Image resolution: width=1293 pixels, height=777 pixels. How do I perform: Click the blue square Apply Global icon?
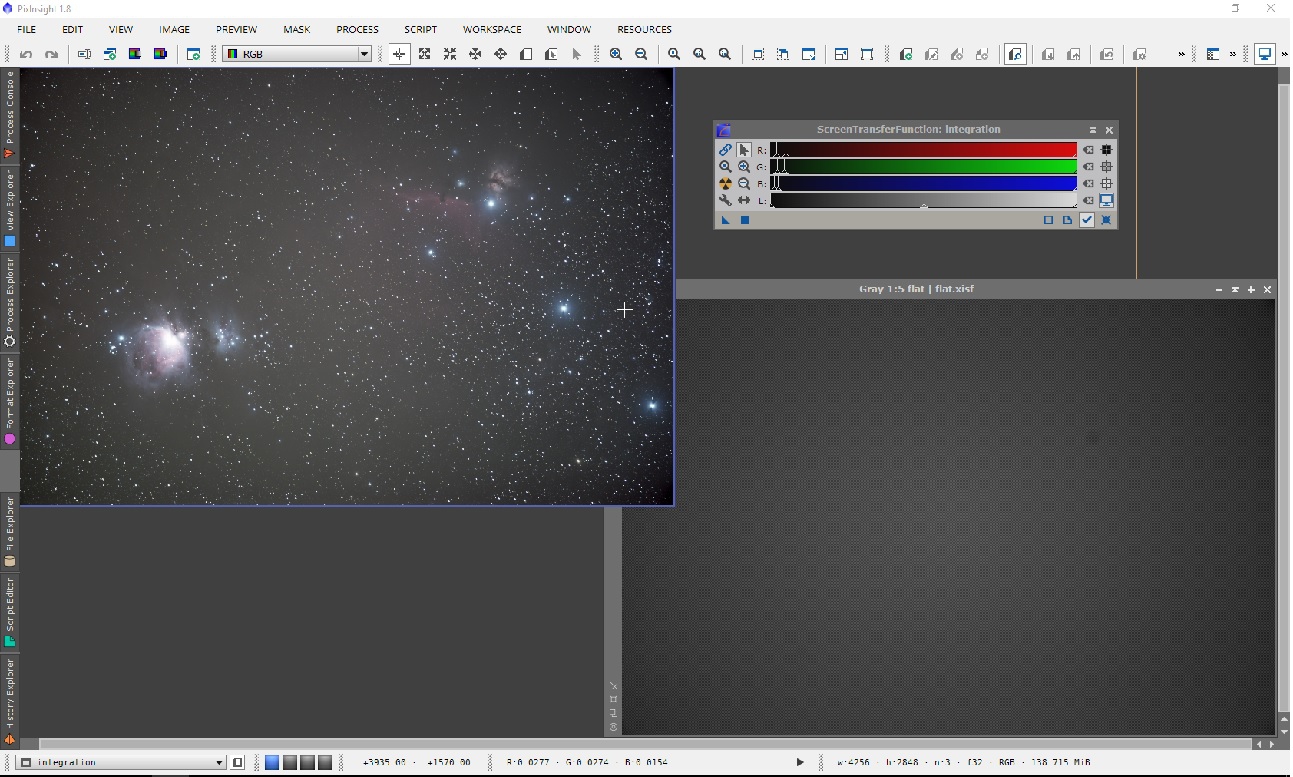(x=745, y=220)
